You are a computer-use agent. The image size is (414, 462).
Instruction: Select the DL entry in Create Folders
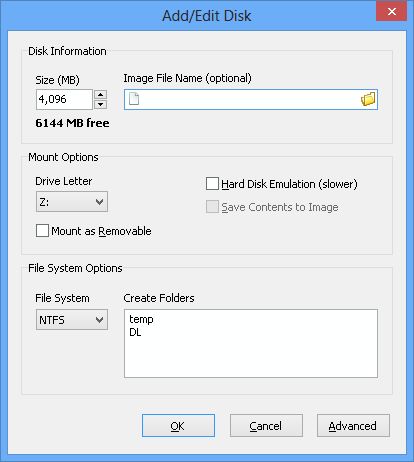point(135,332)
